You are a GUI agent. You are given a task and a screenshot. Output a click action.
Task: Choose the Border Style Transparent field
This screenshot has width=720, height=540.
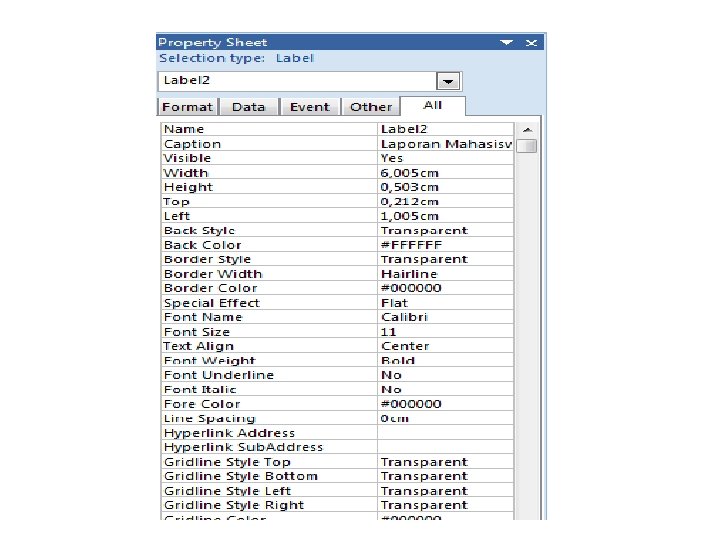tap(445, 259)
